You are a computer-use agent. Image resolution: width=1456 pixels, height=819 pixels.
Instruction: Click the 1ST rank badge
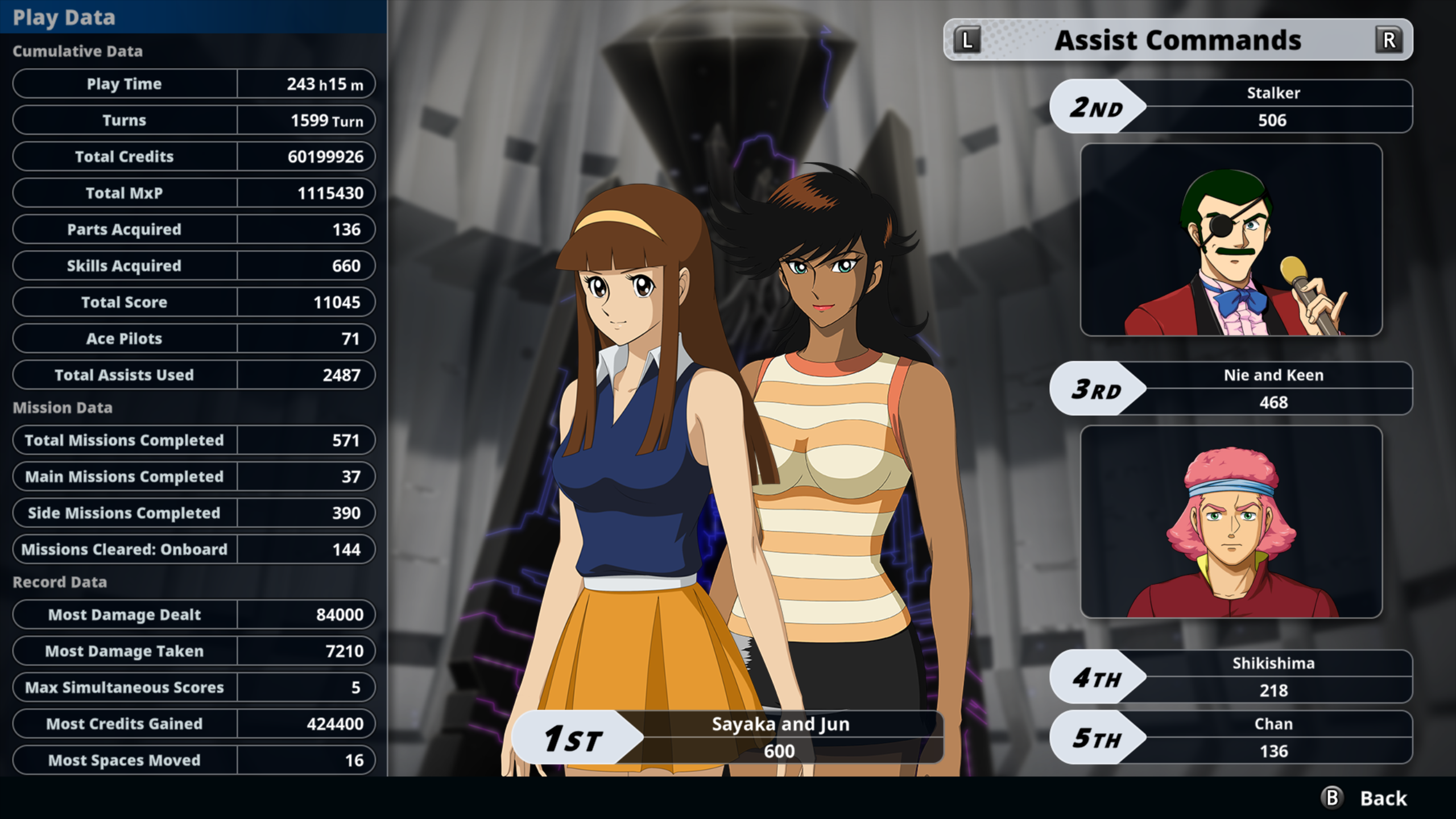573,738
